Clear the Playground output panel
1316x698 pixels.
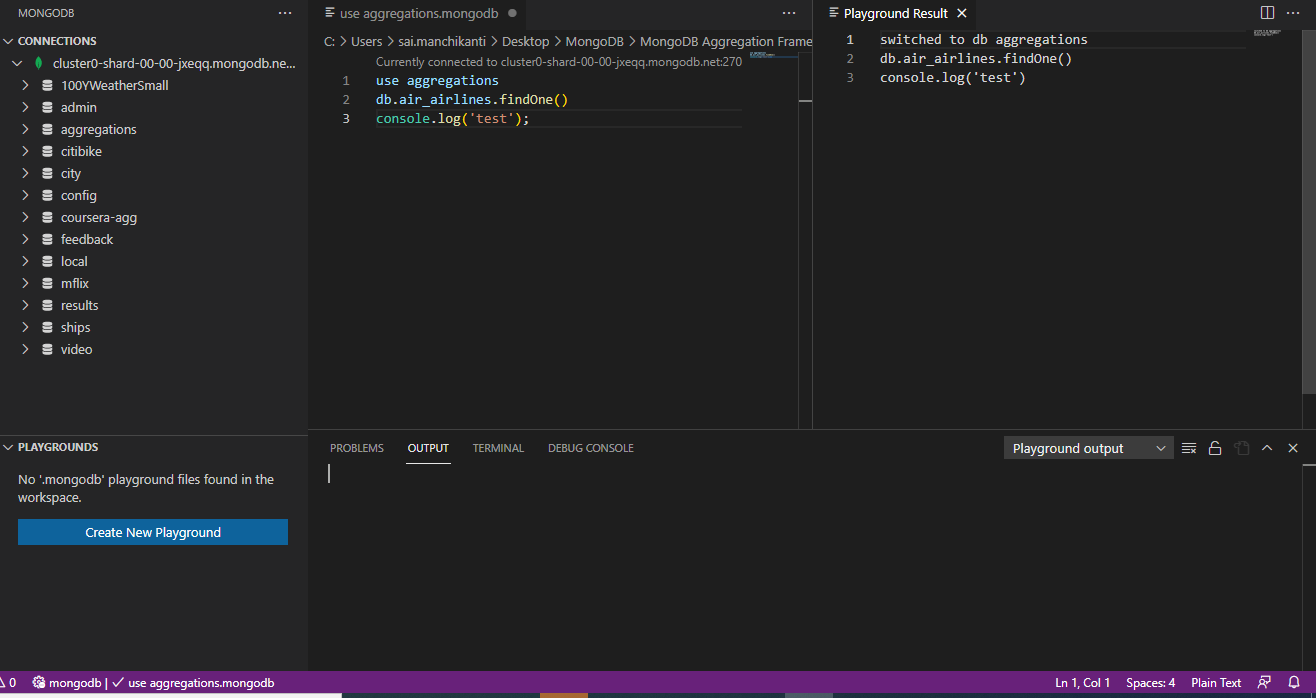[x=1189, y=447]
